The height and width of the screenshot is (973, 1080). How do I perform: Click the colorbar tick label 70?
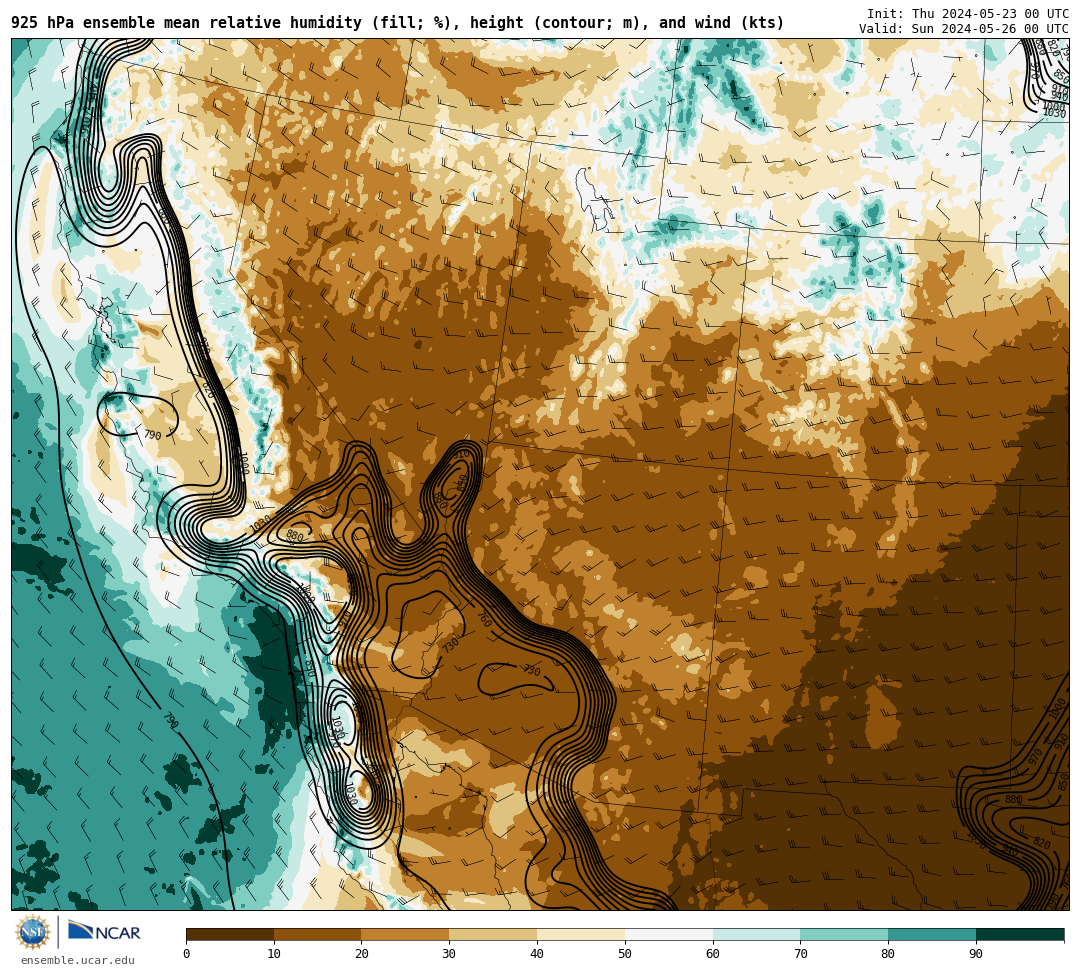[800, 954]
